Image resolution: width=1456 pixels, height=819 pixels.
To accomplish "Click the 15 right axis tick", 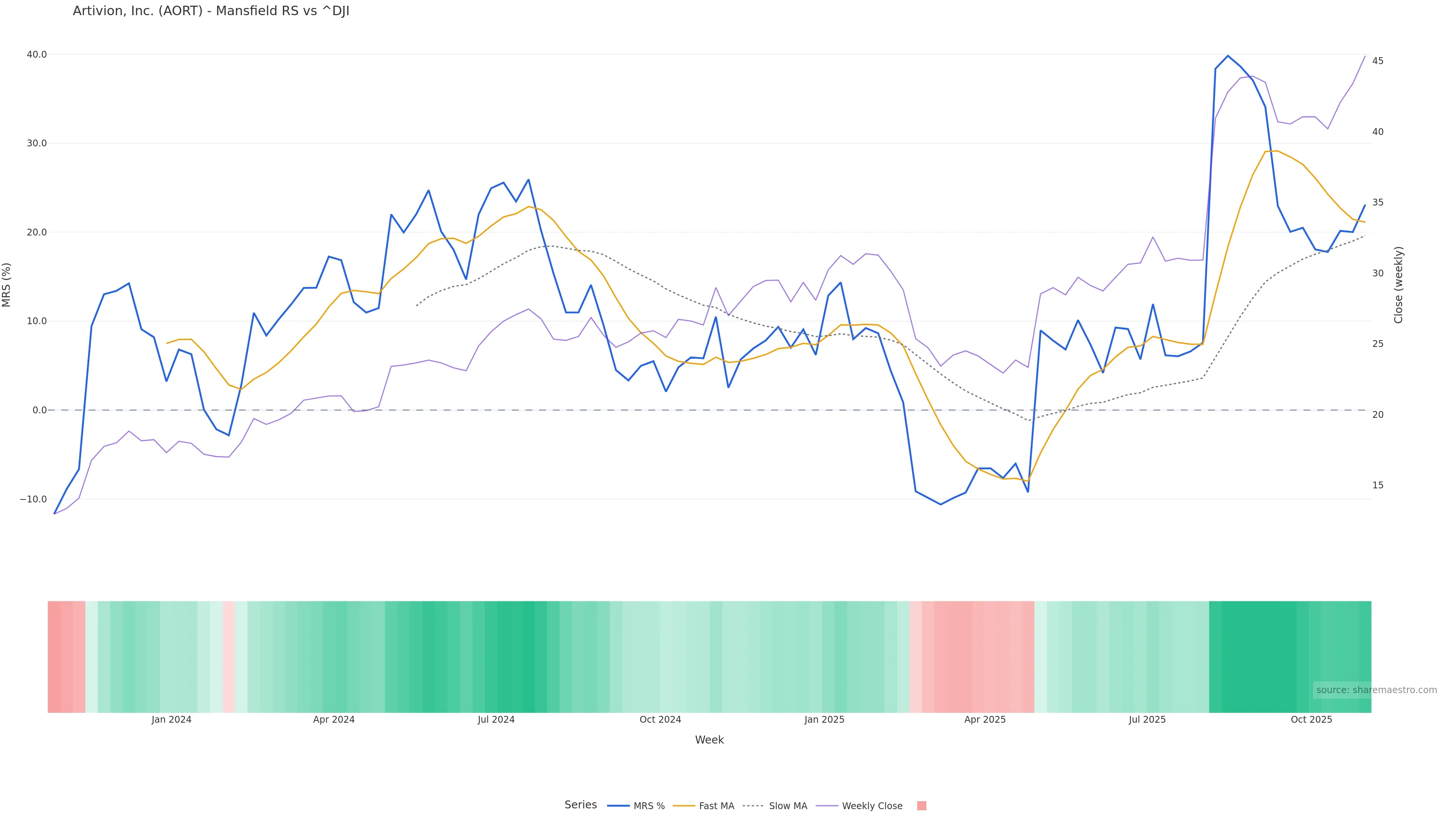I will (x=1378, y=485).
